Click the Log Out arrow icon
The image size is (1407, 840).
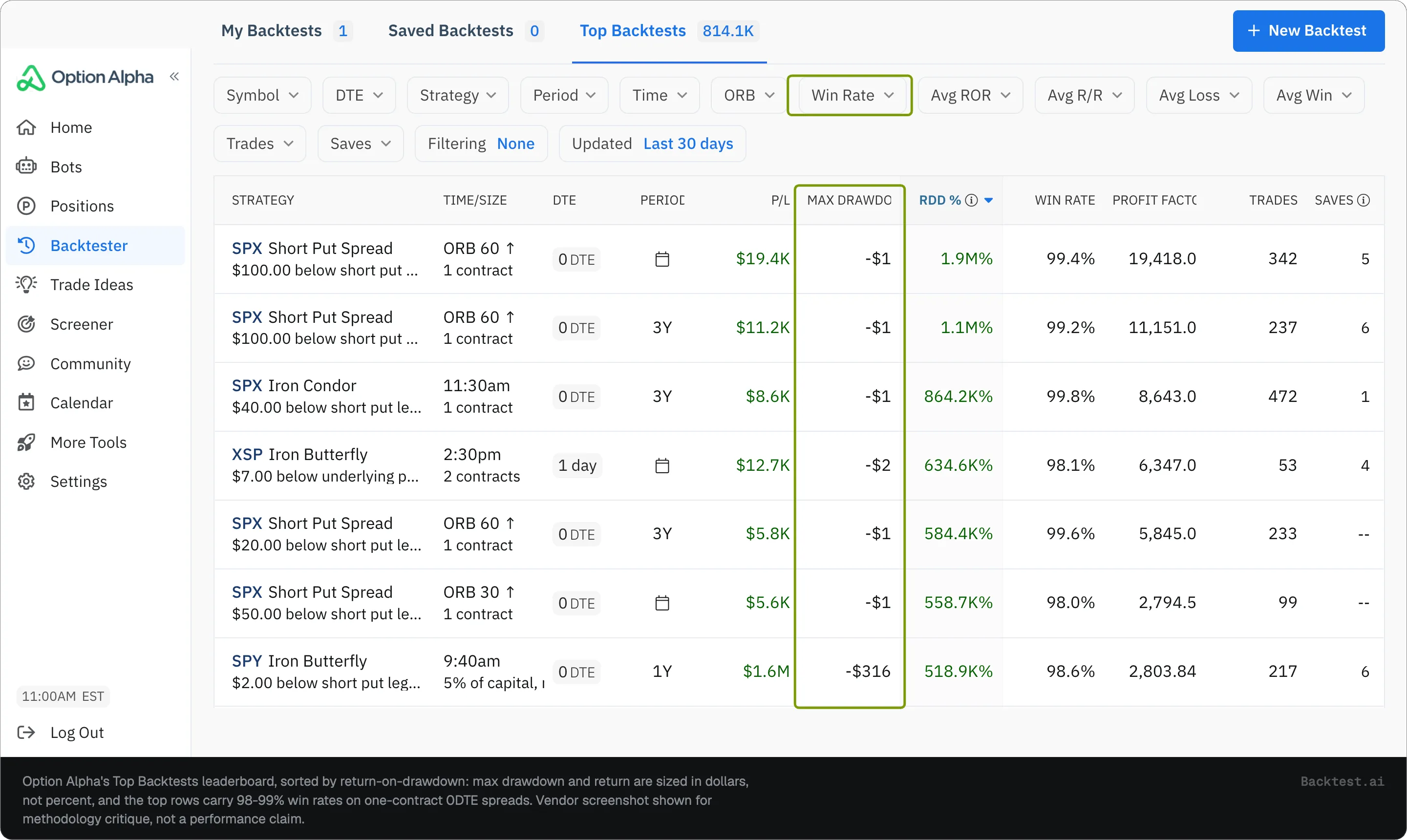pyautogui.click(x=26, y=733)
